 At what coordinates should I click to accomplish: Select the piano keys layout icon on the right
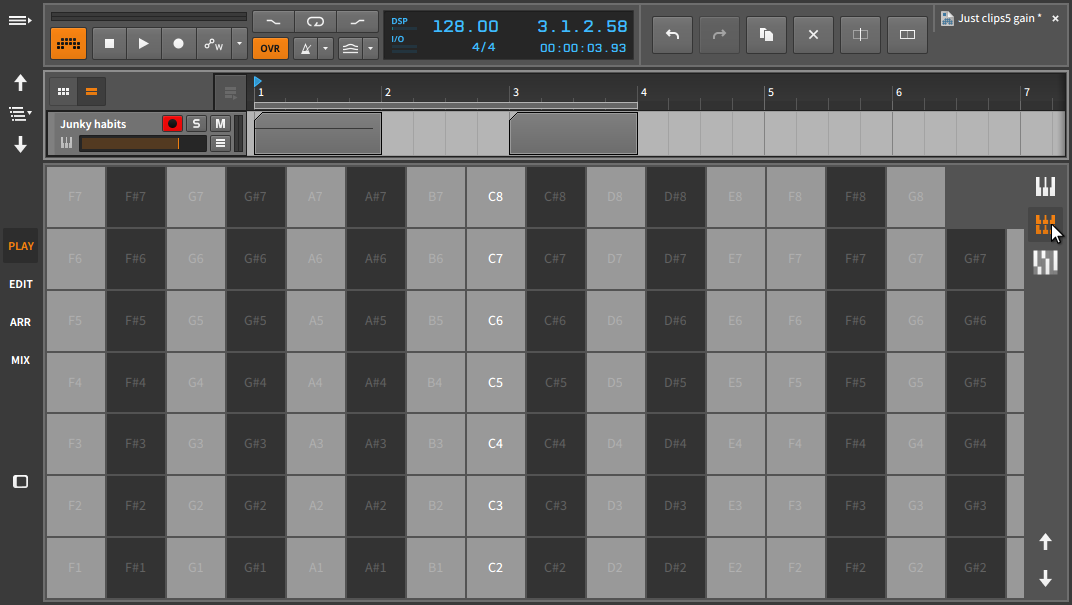pyautogui.click(x=1045, y=185)
